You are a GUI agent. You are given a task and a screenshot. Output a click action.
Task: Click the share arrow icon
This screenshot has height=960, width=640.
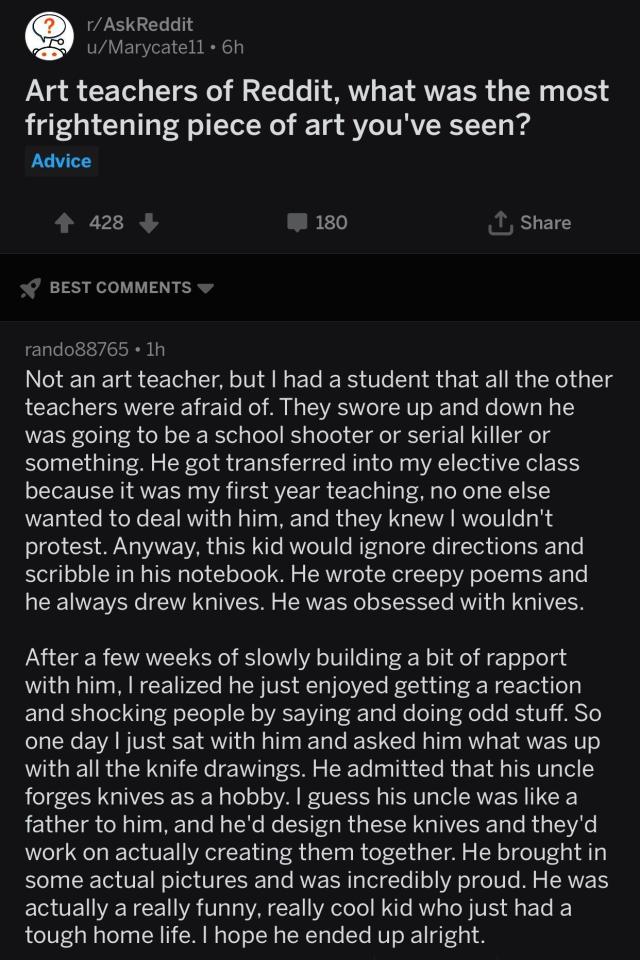click(498, 223)
